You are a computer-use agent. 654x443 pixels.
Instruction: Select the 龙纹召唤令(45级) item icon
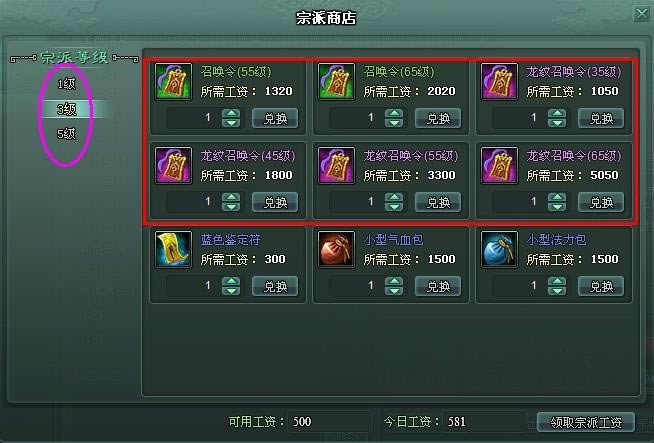tap(173, 165)
